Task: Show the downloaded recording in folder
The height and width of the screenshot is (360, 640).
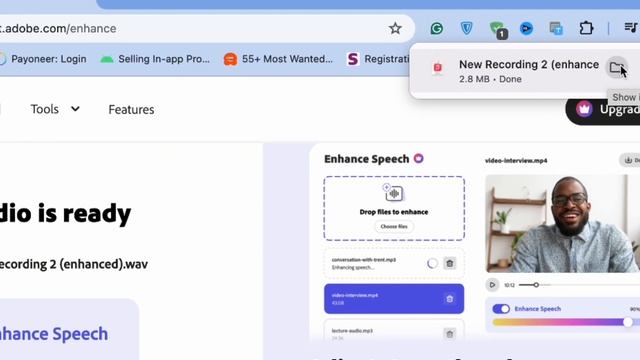Action: (616, 67)
